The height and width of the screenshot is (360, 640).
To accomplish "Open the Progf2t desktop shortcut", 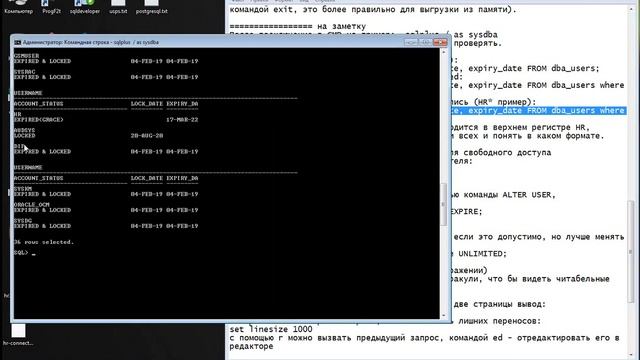I will click(51, 7).
